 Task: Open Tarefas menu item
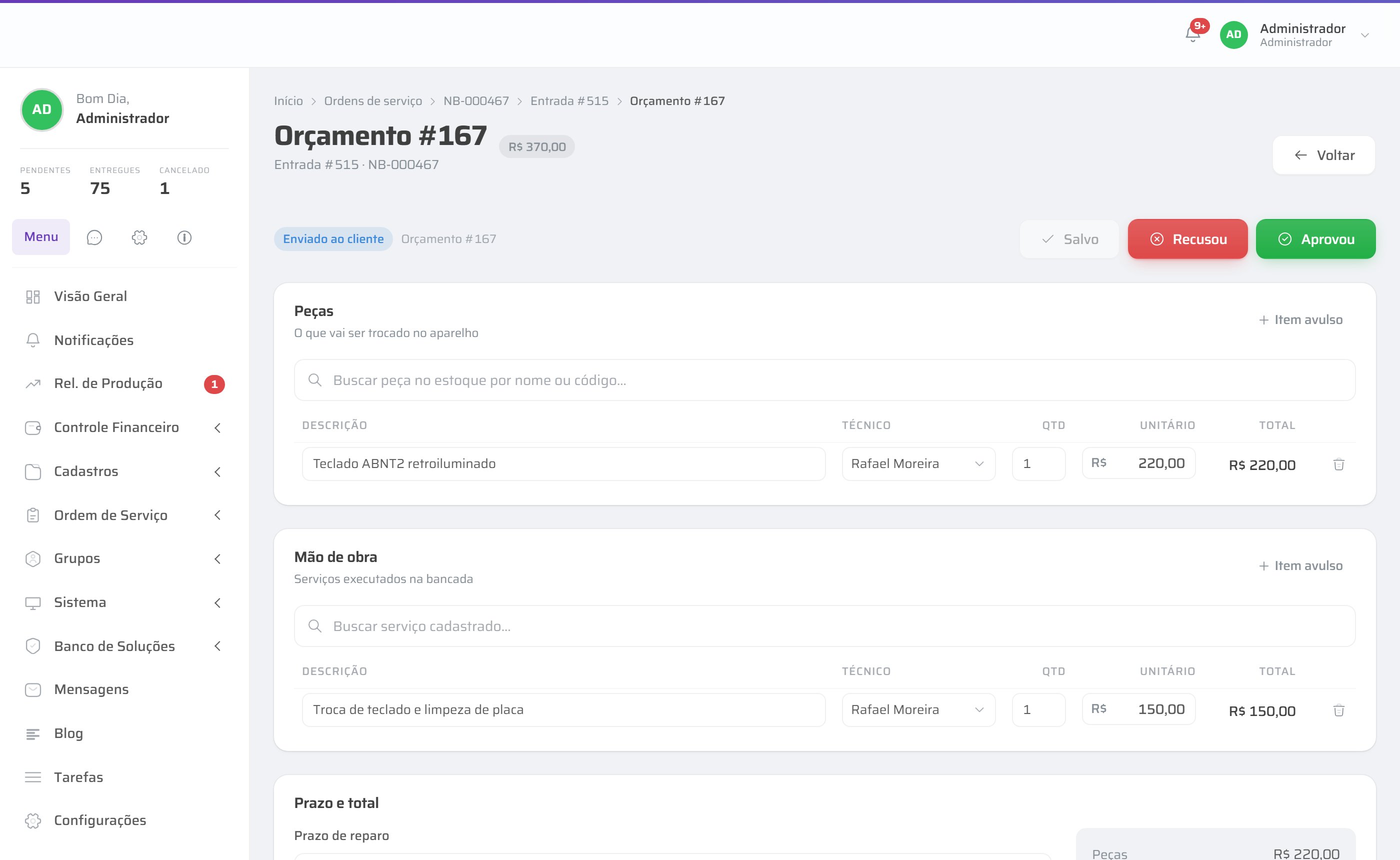(x=124, y=777)
